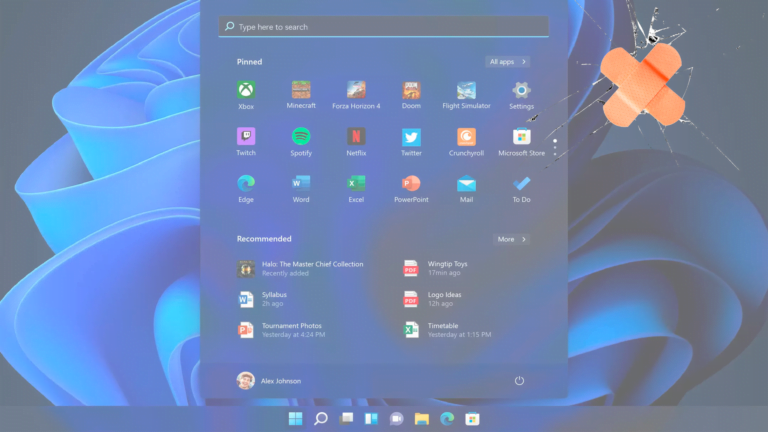Open Spotify from pinned apps
The width and height of the screenshot is (768, 432).
point(301,142)
